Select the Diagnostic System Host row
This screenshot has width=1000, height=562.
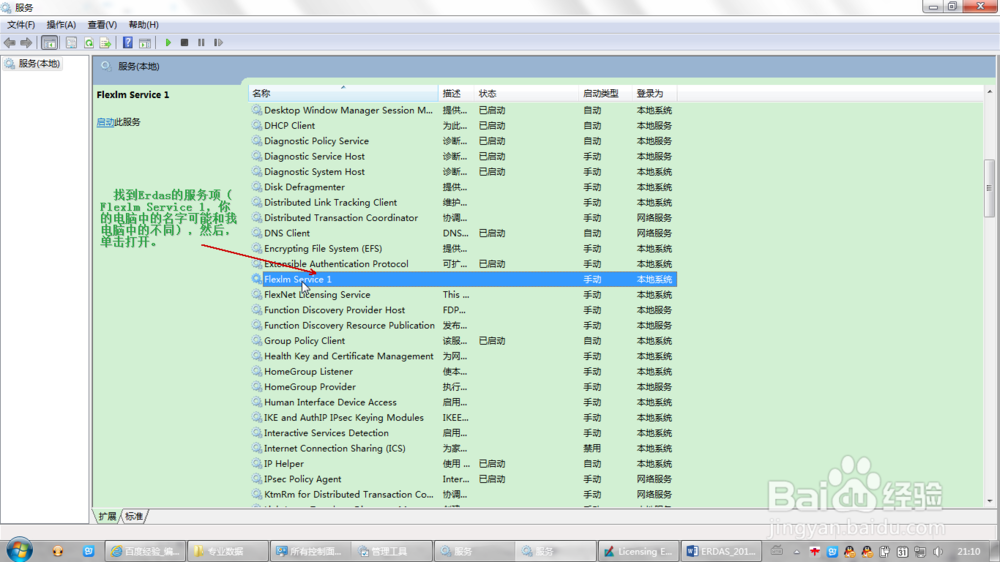click(463, 172)
